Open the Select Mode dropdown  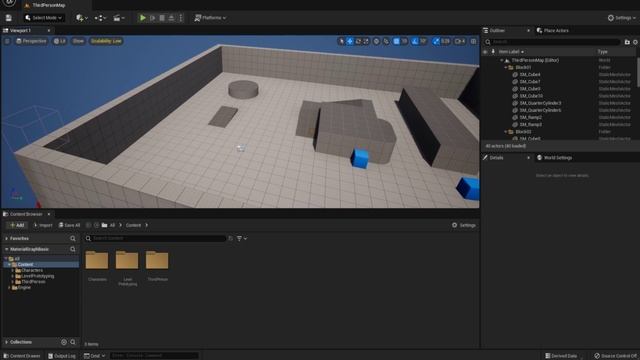[x=44, y=18]
